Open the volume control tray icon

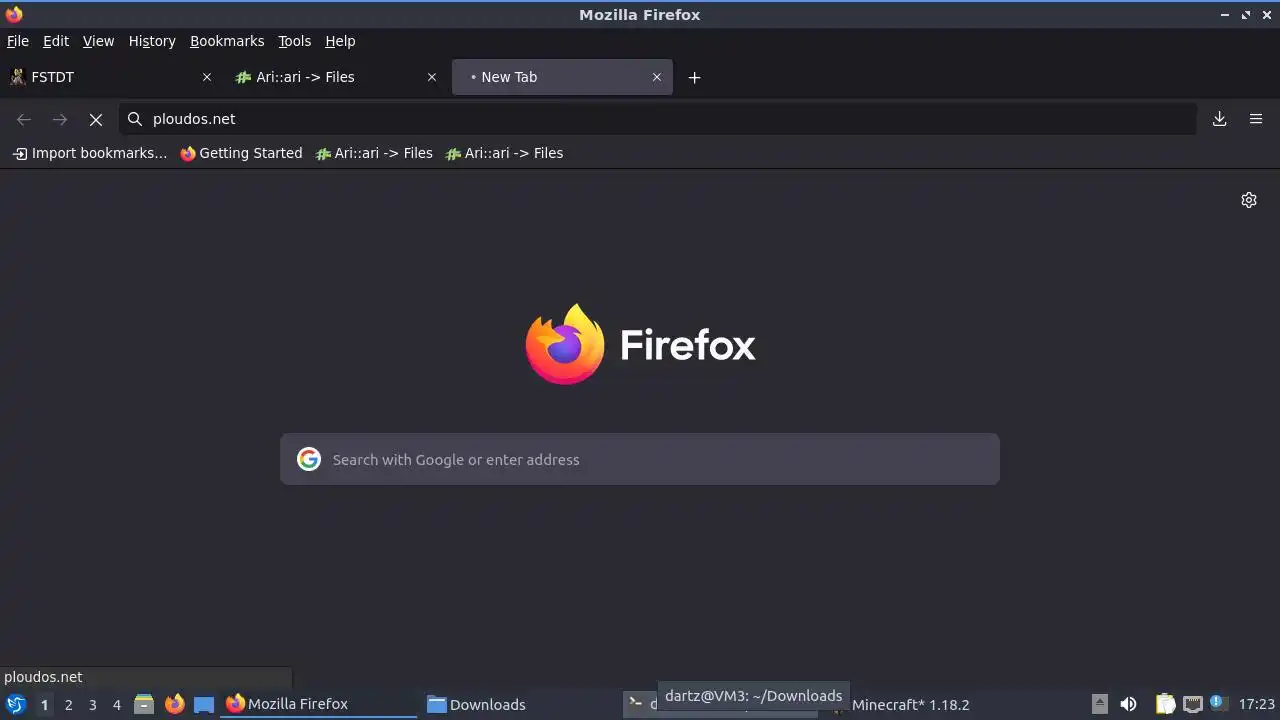[1128, 704]
